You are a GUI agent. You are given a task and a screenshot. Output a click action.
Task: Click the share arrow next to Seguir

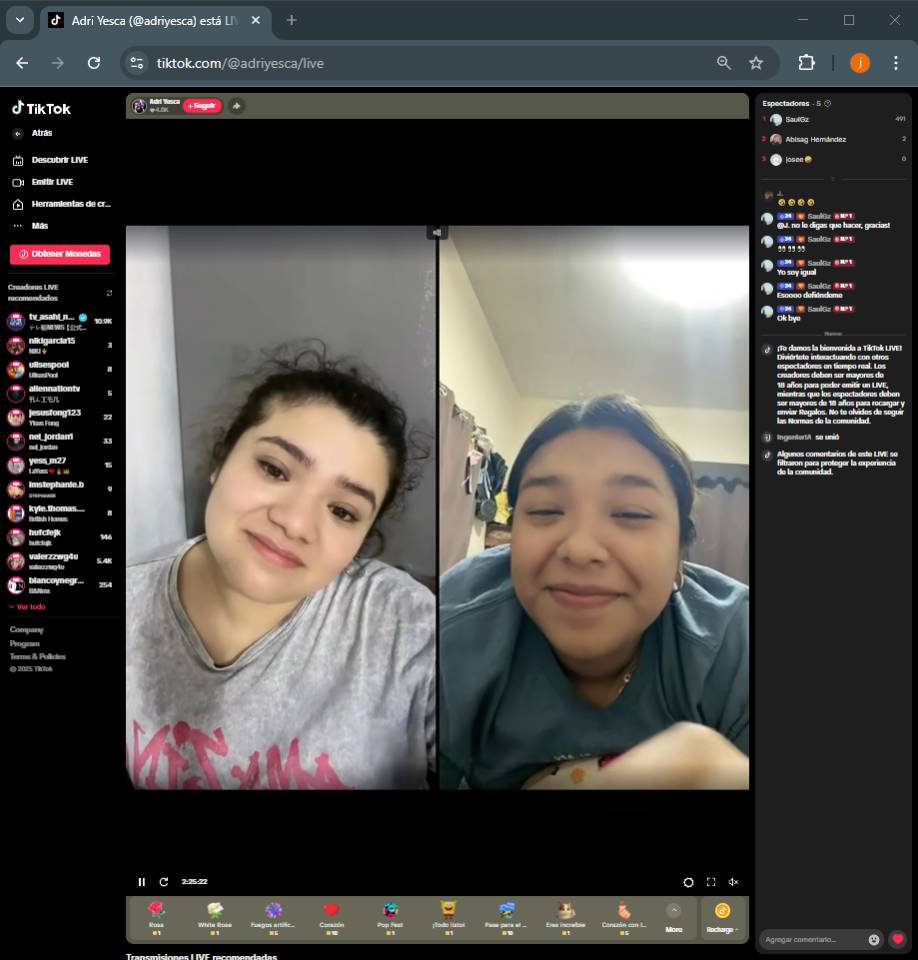(236, 106)
